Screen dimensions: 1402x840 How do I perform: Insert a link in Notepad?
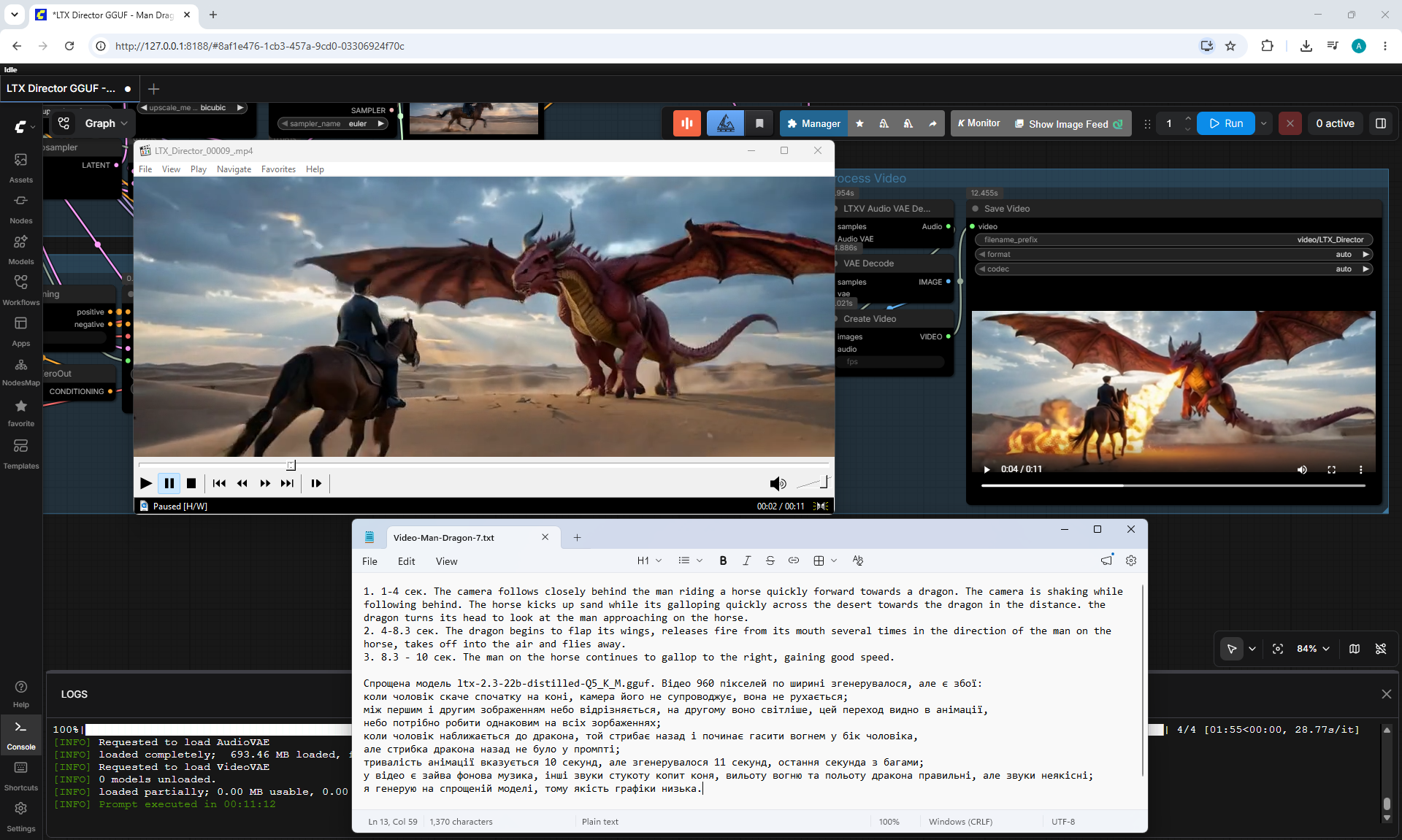(793, 560)
